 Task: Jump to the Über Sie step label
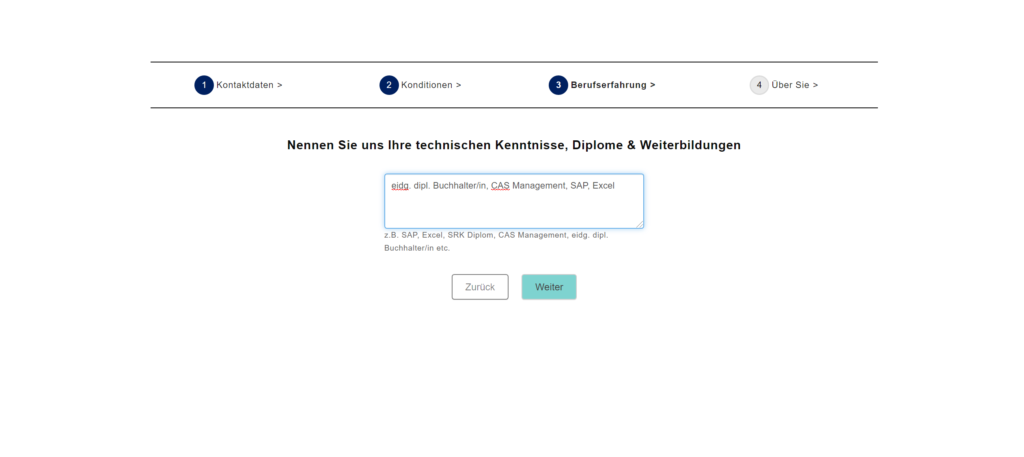point(794,85)
